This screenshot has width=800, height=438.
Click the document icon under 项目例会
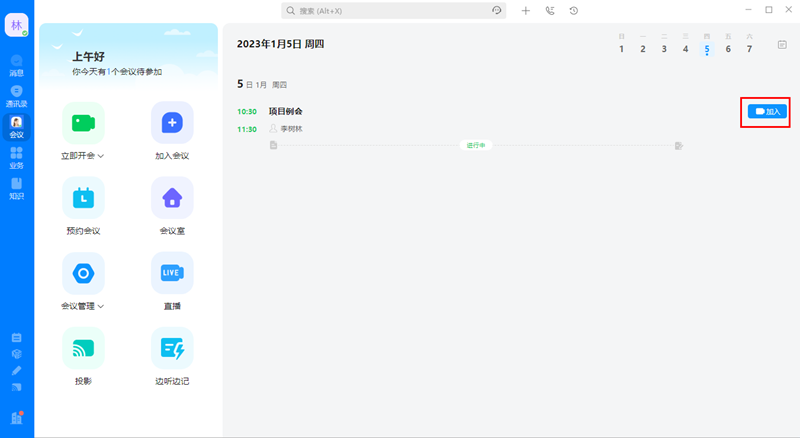(273, 145)
